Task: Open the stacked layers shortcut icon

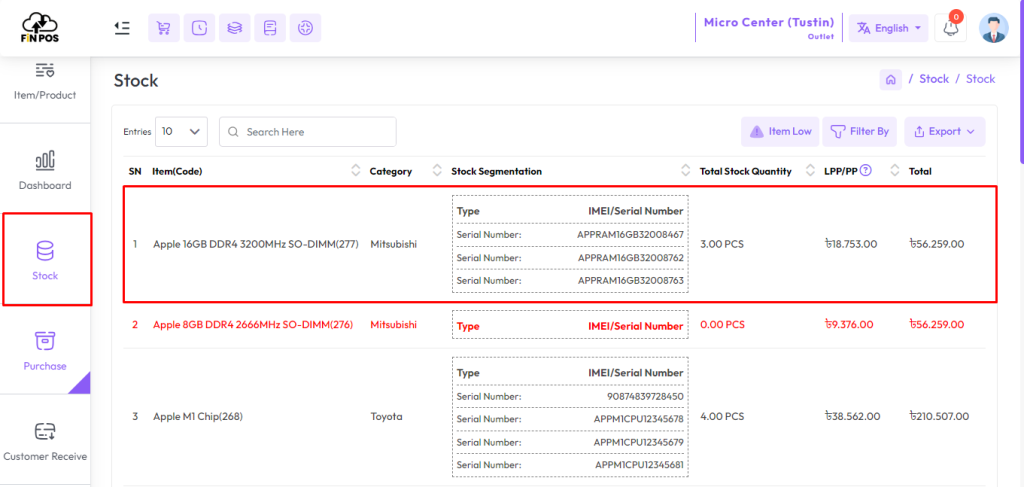Action: [x=234, y=28]
